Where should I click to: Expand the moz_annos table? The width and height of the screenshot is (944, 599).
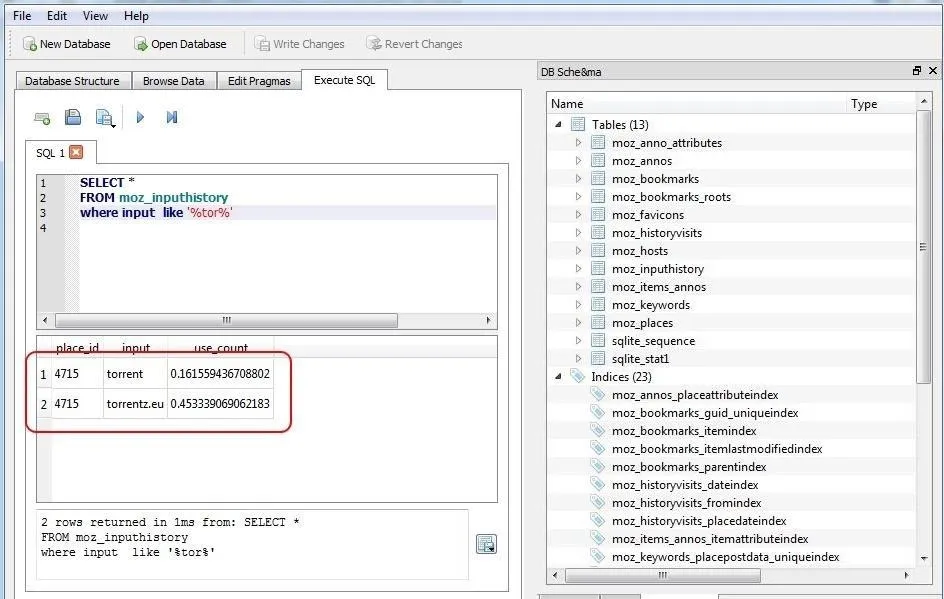tap(579, 161)
